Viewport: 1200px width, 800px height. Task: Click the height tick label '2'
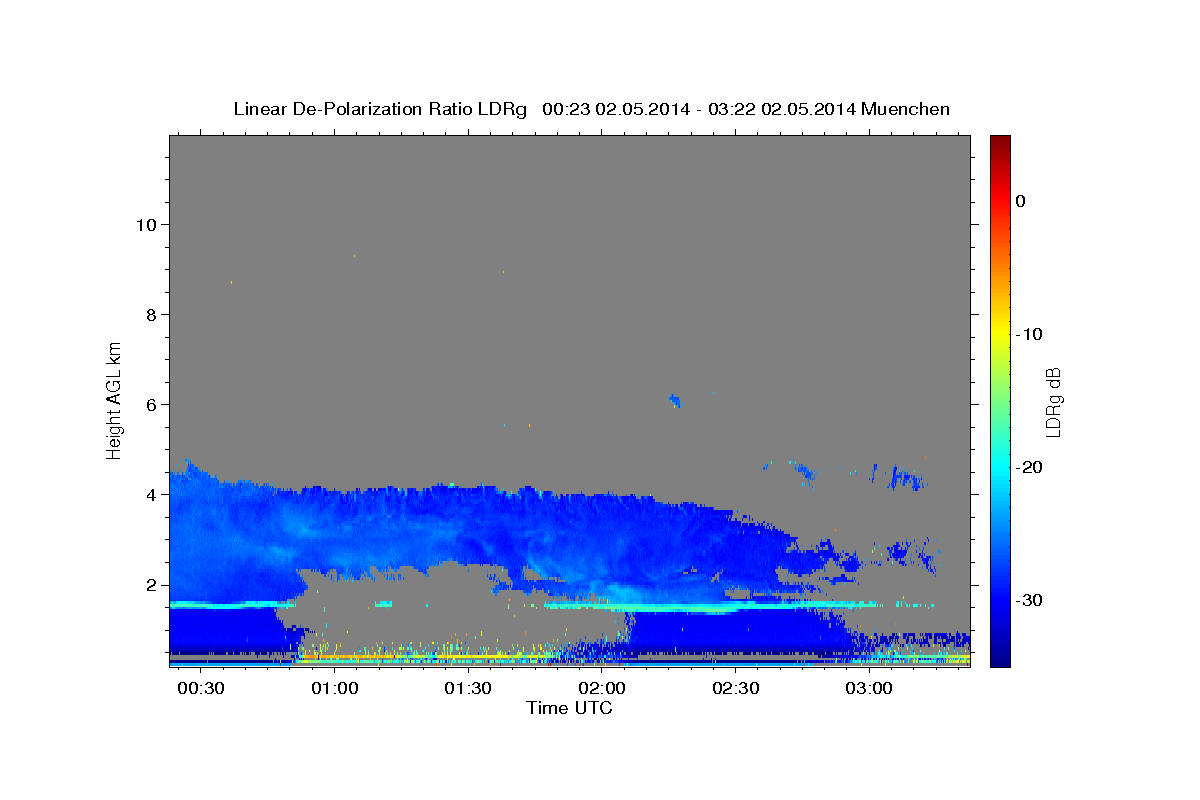150,584
